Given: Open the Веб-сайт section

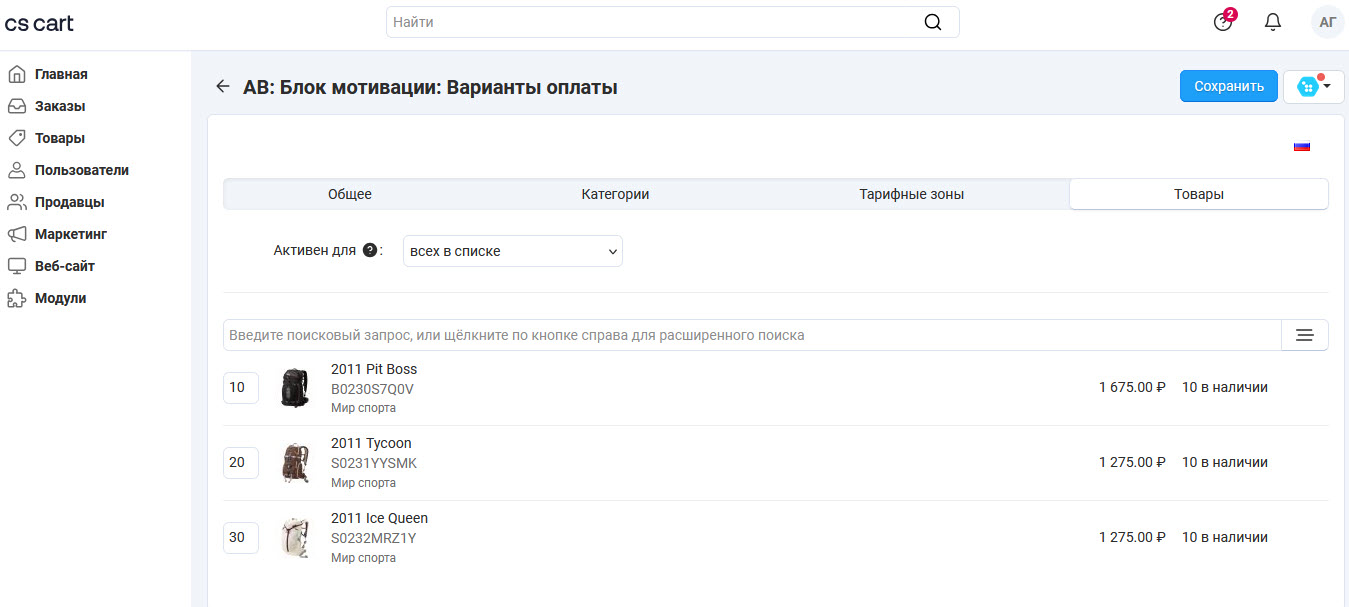Looking at the screenshot, I should point(66,265).
